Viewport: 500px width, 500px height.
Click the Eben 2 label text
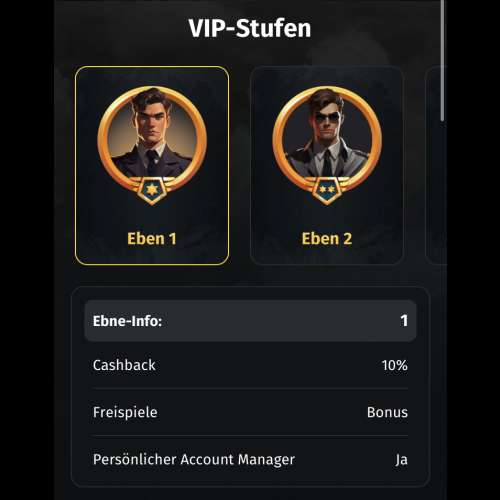[327, 239]
